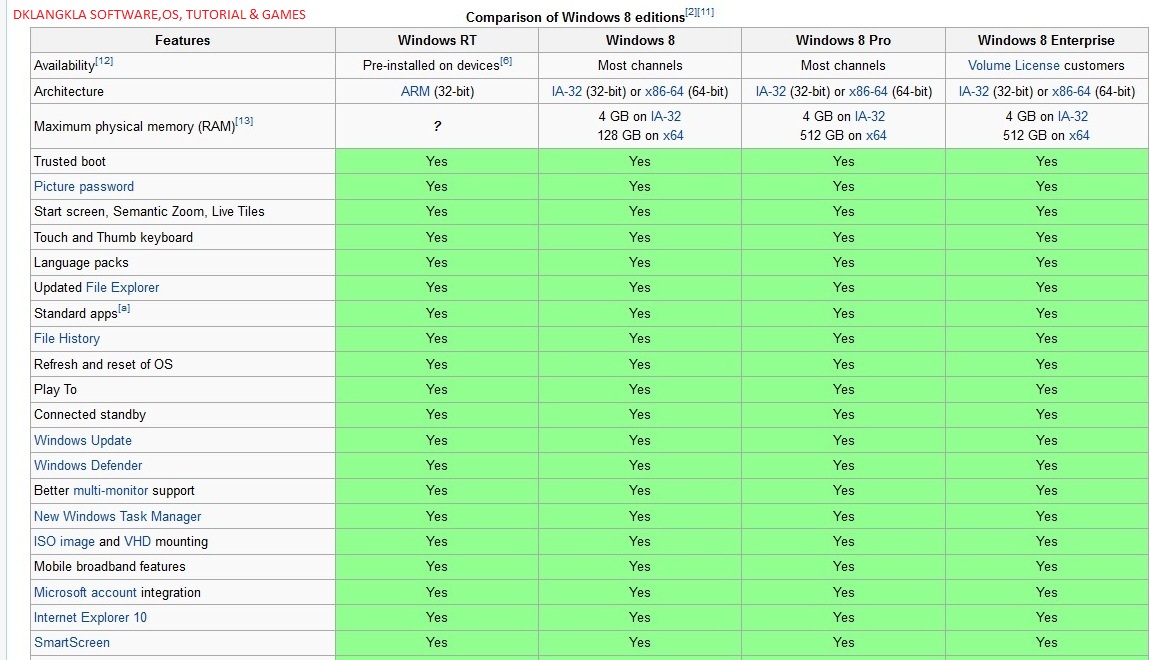Click footnote 12 beside Availability
This screenshot has height=660, width=1149.
(x=104, y=62)
